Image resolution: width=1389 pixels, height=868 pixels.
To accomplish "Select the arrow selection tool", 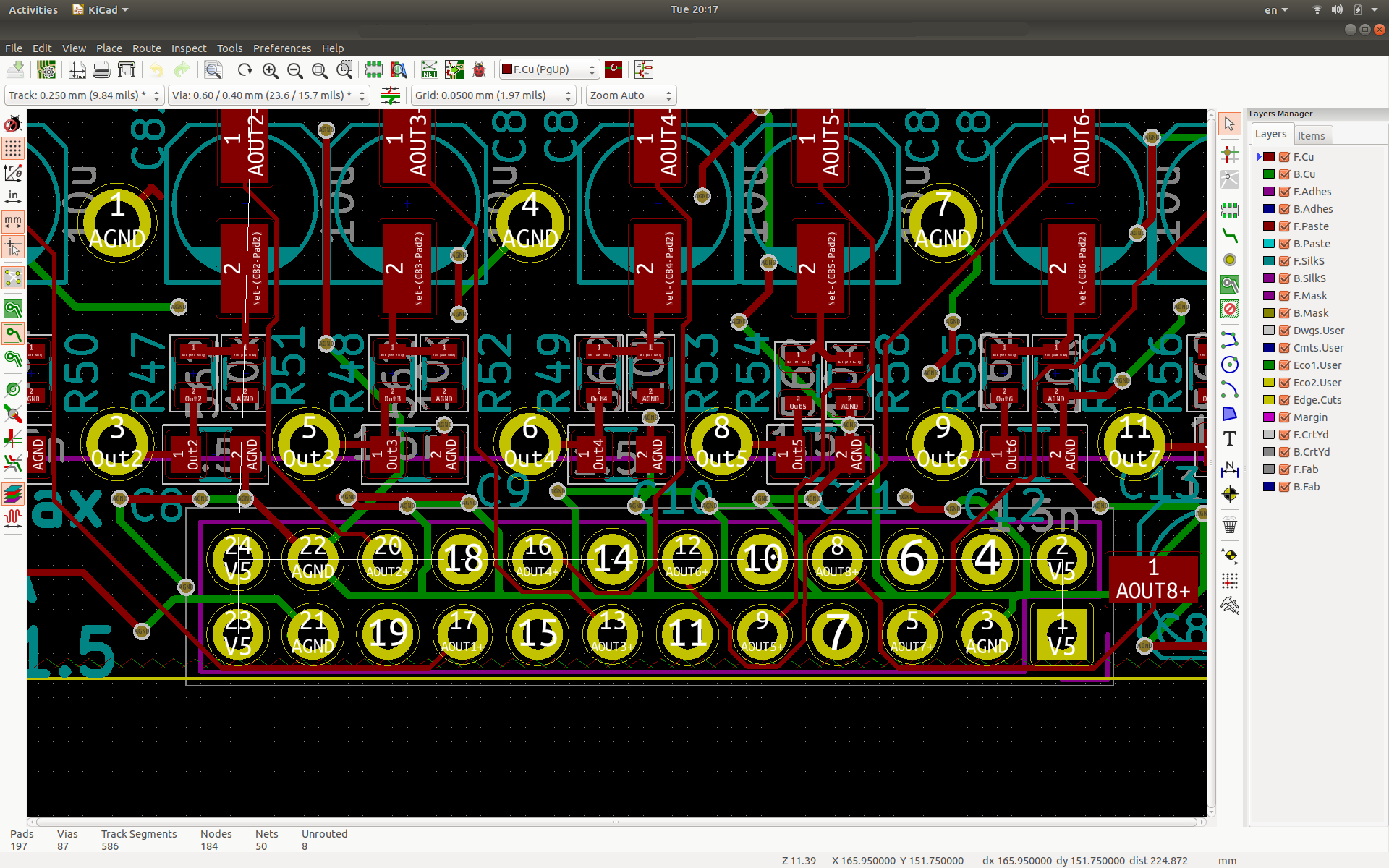I will pos(1230,124).
